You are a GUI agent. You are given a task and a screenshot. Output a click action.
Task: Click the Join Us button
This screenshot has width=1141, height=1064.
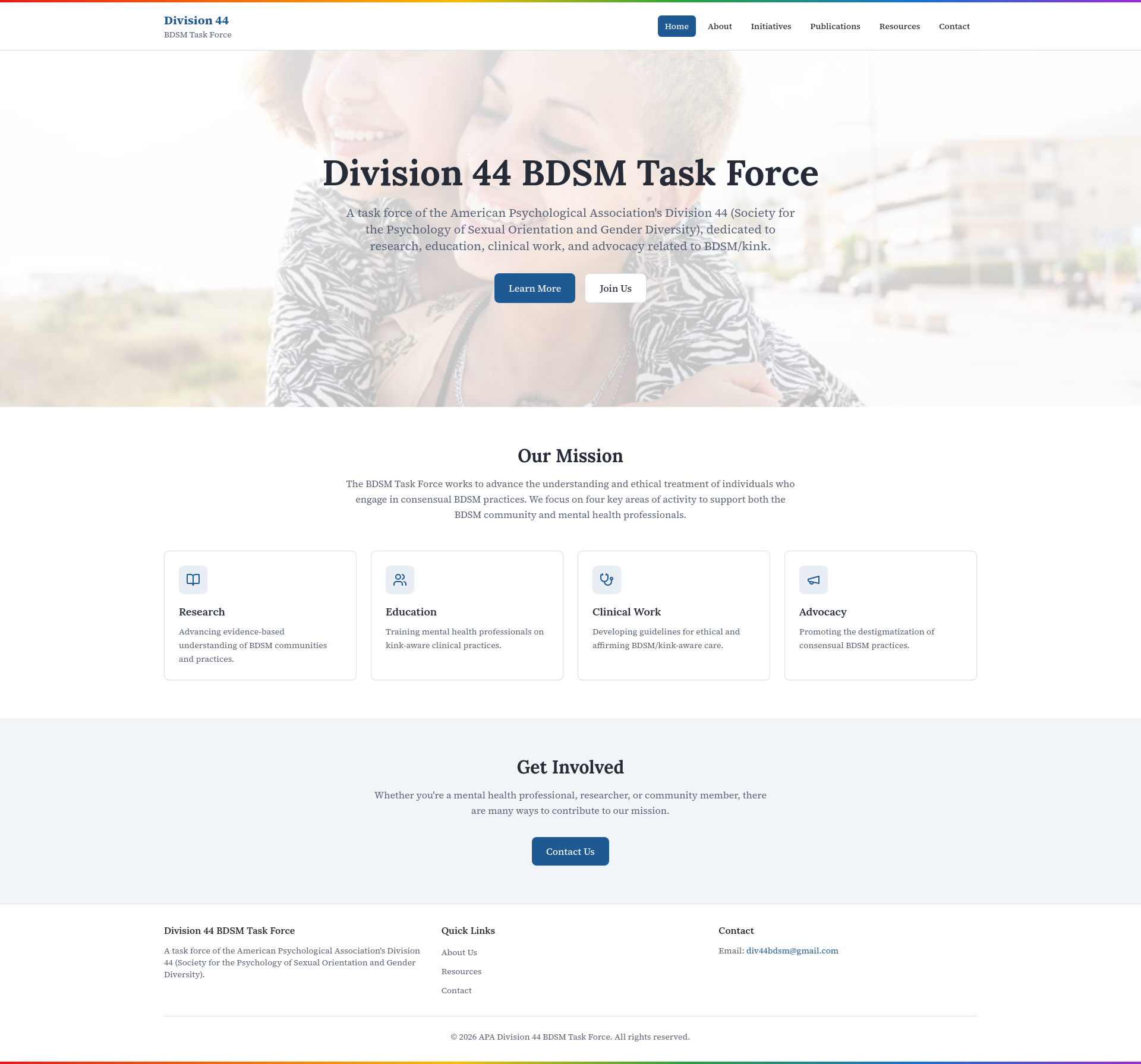coord(615,288)
